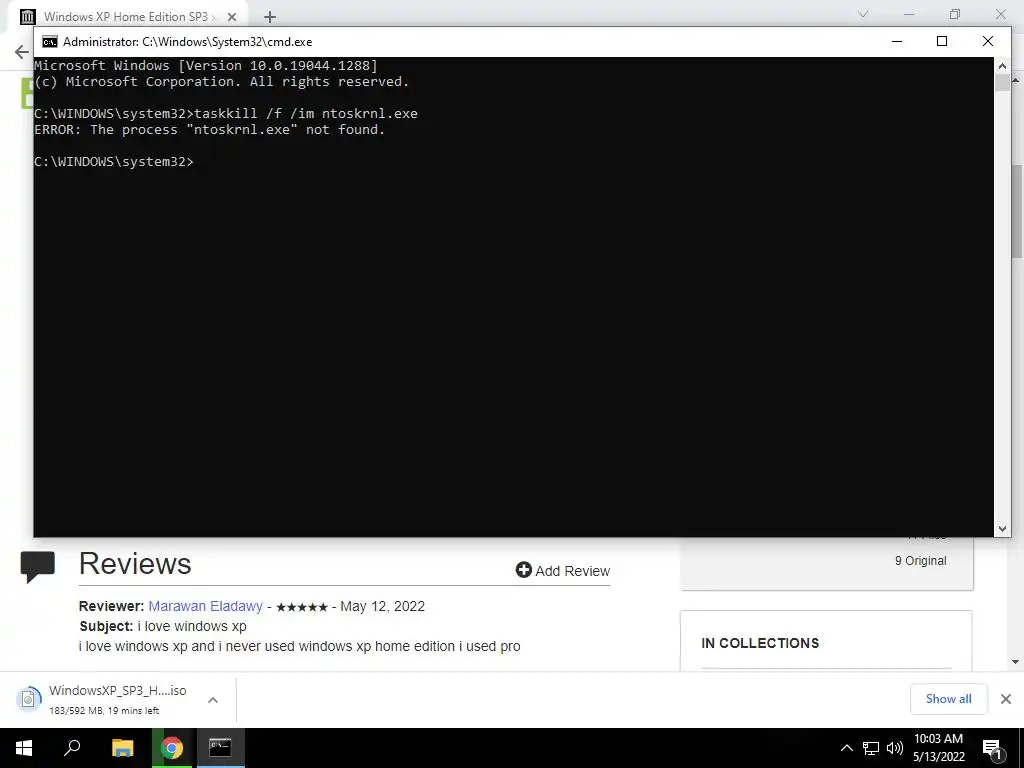Click the Reviews heading

tap(135, 564)
